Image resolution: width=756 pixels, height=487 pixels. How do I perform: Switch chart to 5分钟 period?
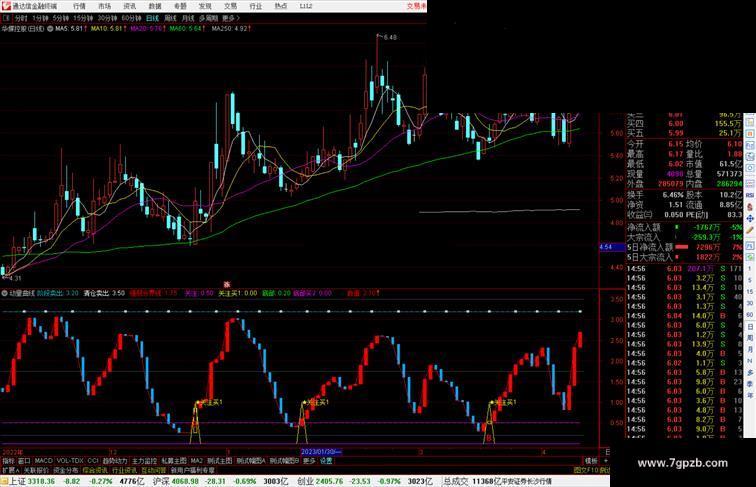[61, 18]
